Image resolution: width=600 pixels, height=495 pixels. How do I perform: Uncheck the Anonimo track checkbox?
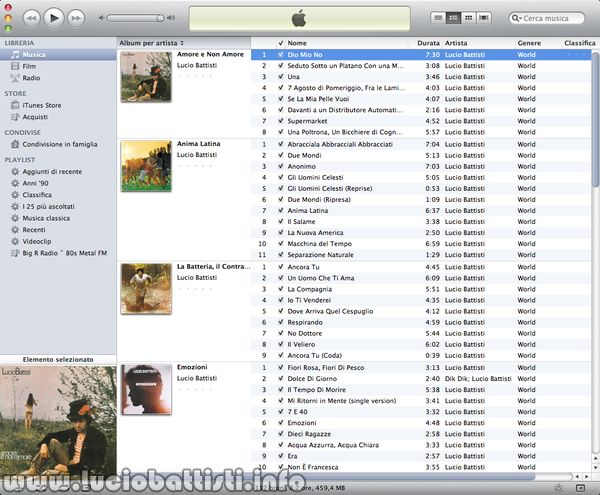coord(281,166)
